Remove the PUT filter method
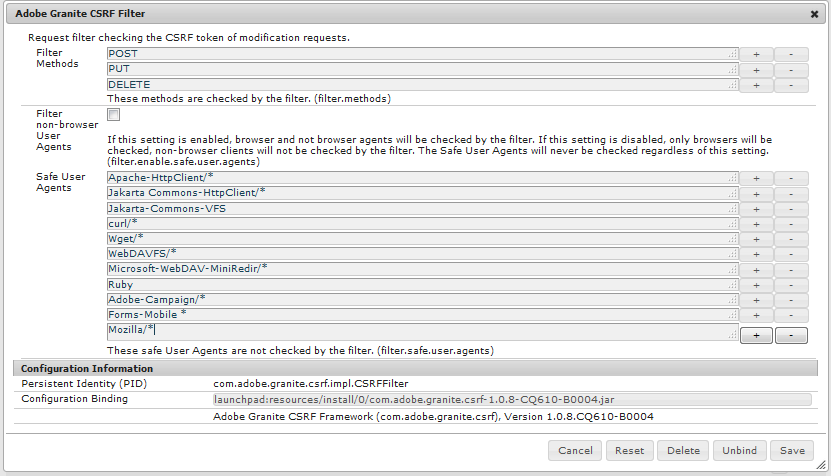 pyautogui.click(x=791, y=70)
